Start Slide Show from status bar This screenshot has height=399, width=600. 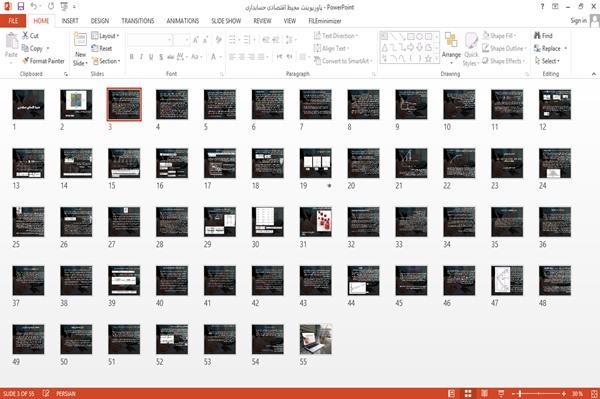point(501,393)
